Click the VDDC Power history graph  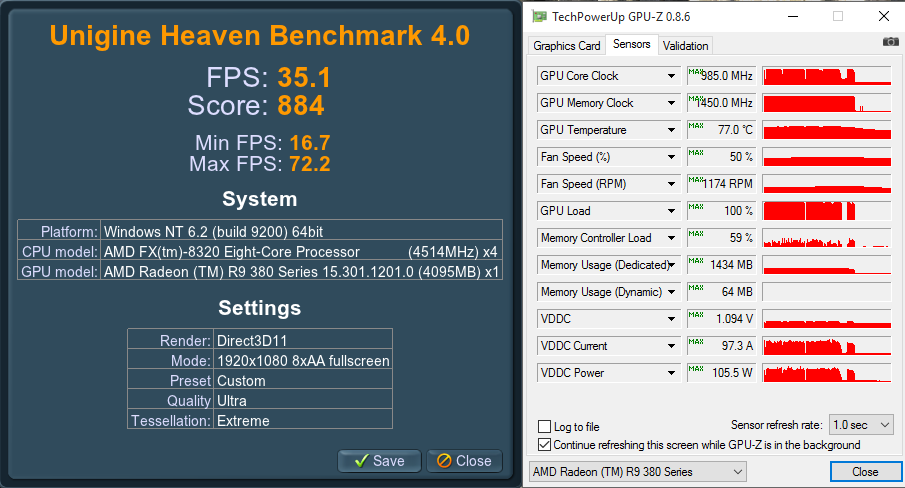pos(827,373)
